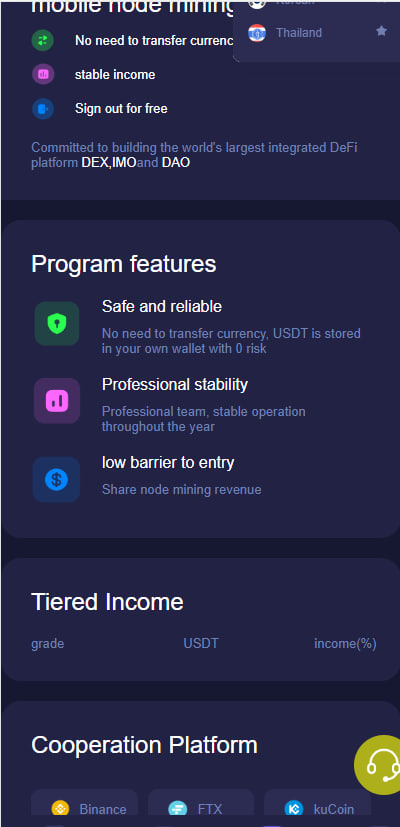Open the kuCoin cooperation platform

tap(318, 808)
